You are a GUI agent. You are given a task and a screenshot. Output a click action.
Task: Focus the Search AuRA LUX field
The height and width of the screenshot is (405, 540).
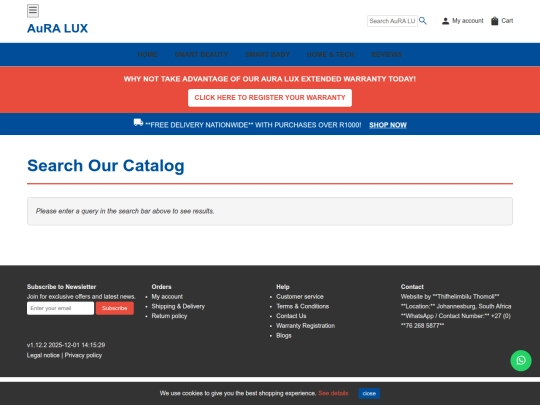(x=392, y=21)
